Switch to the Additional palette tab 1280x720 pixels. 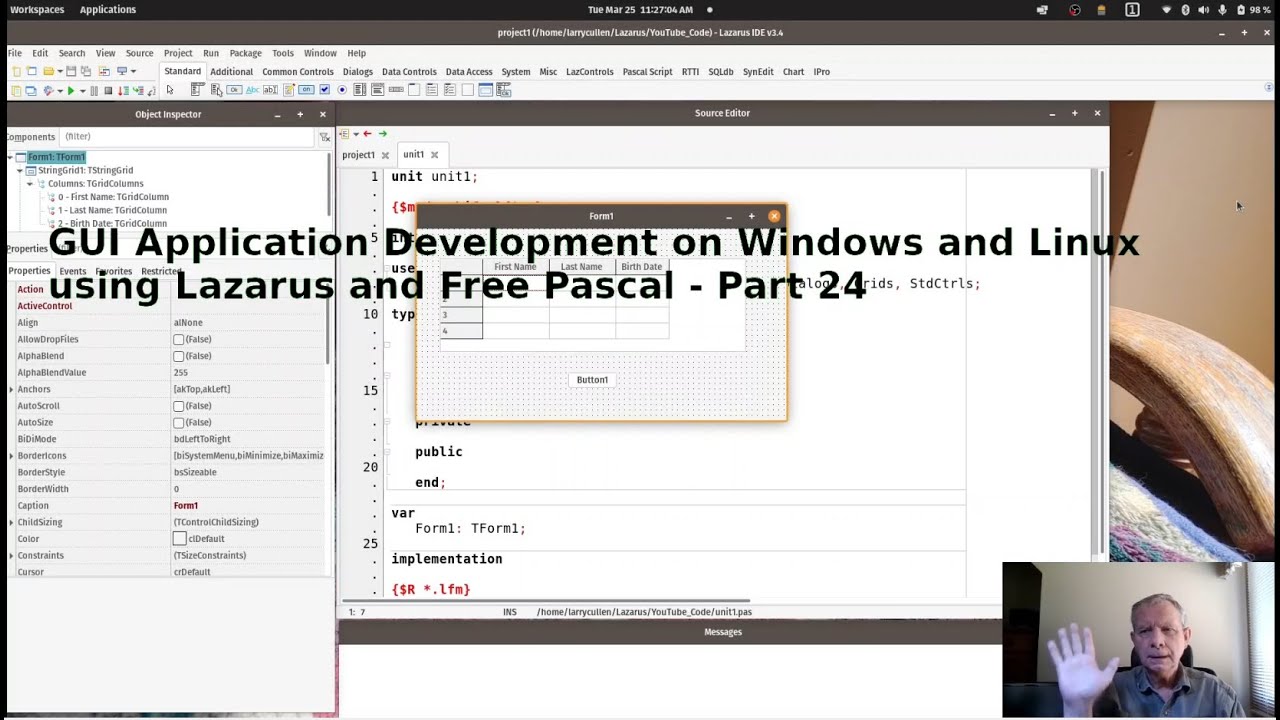click(x=231, y=72)
